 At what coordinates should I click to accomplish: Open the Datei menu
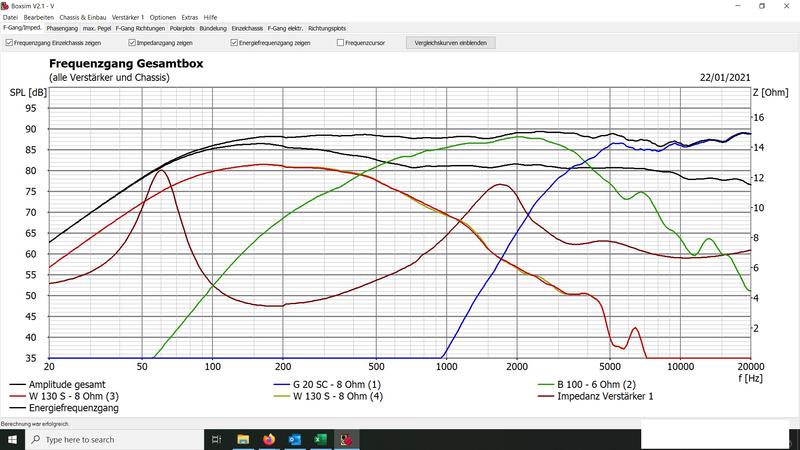pyautogui.click(x=10, y=17)
